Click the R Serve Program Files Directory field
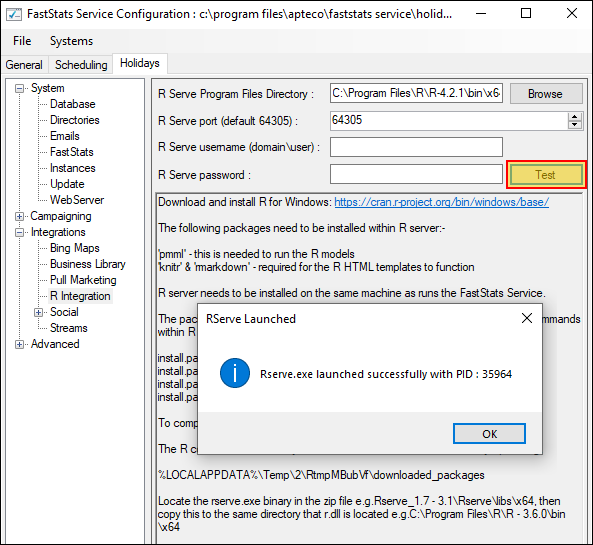 pos(416,93)
